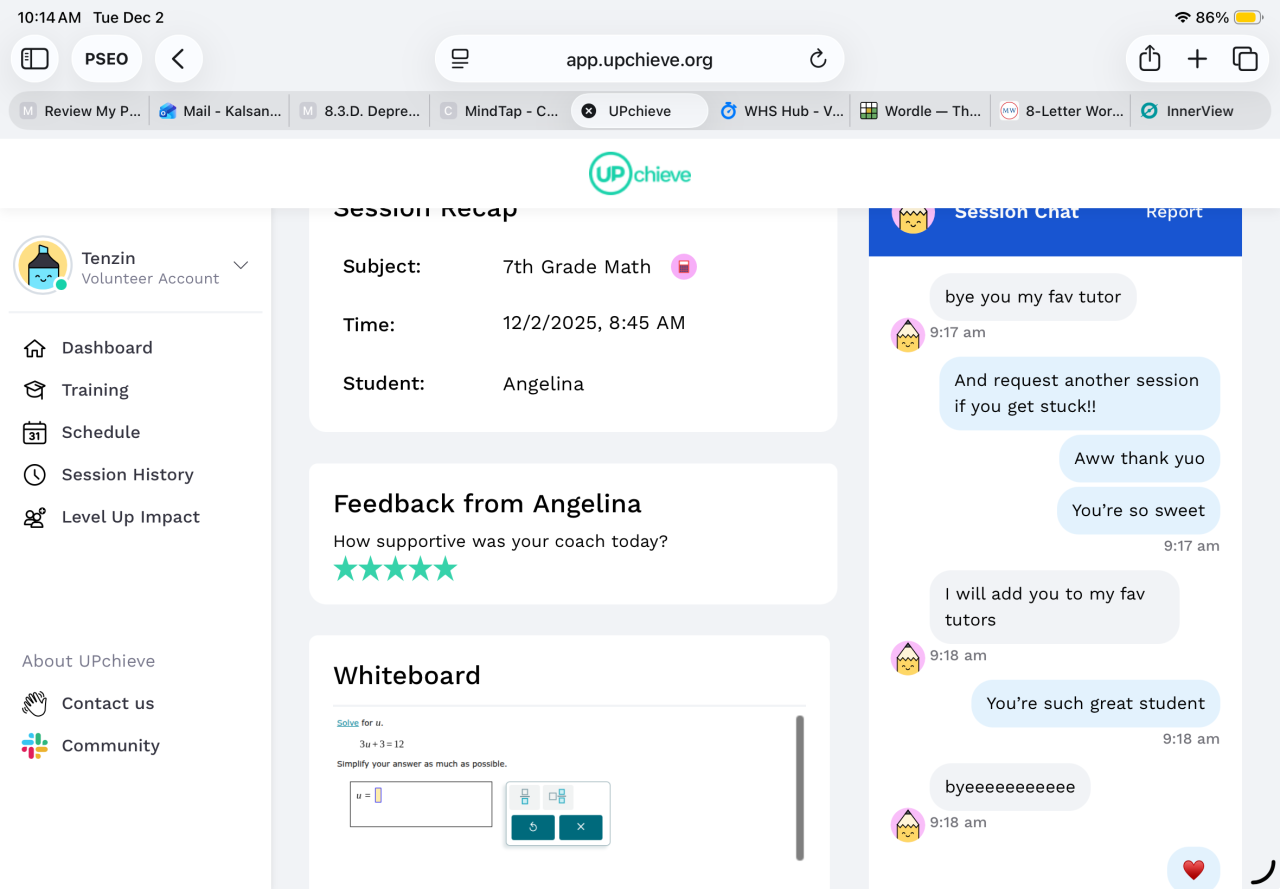Click the Training graduation cap icon
This screenshot has height=889, width=1280.
35,390
